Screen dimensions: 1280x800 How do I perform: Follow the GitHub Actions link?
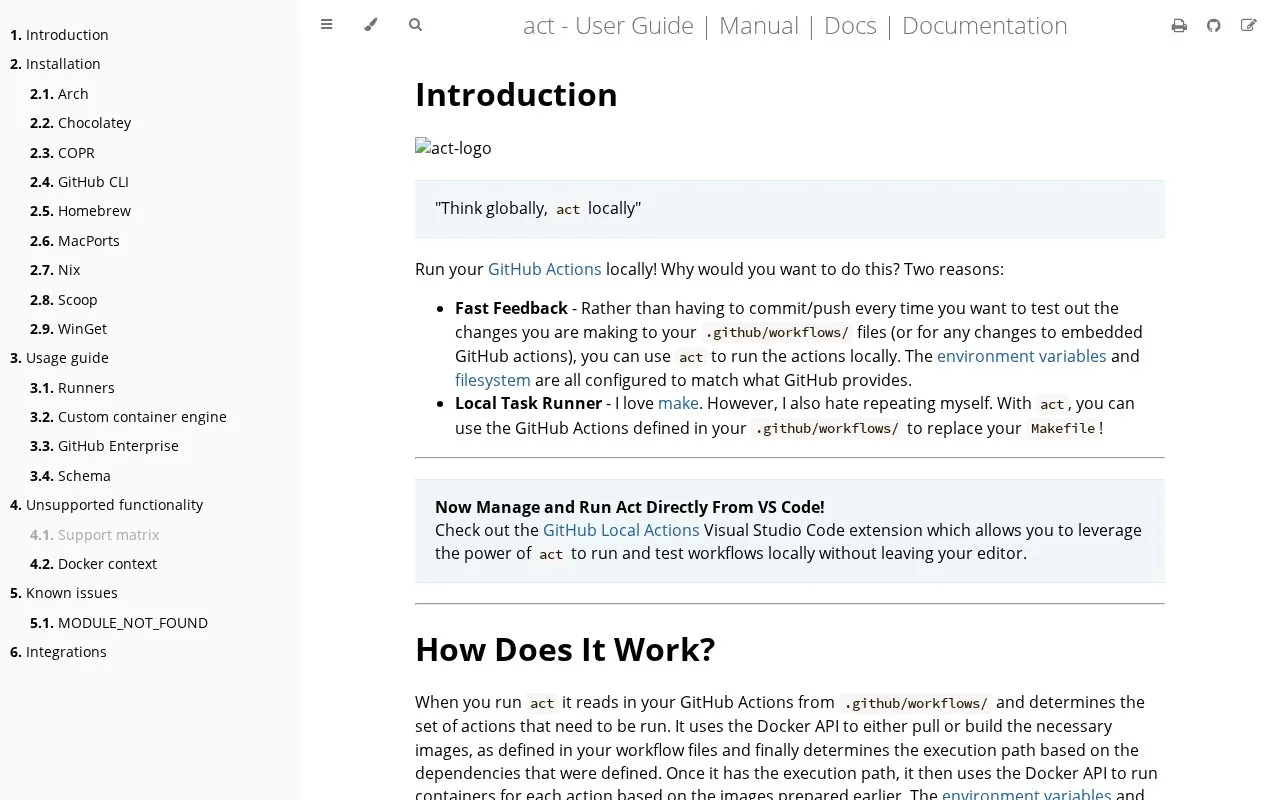[x=544, y=269]
